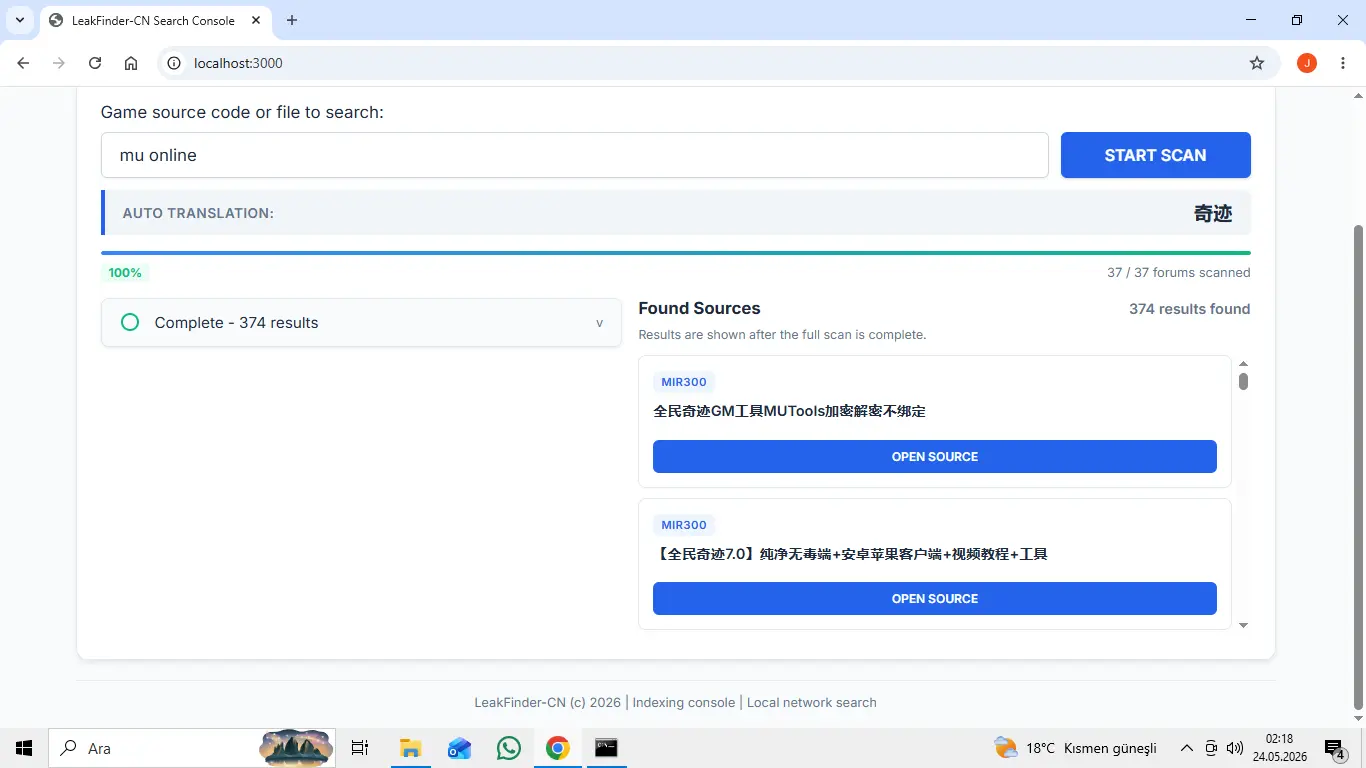Click the 374 results found count
The height and width of the screenshot is (768, 1366).
click(1189, 309)
